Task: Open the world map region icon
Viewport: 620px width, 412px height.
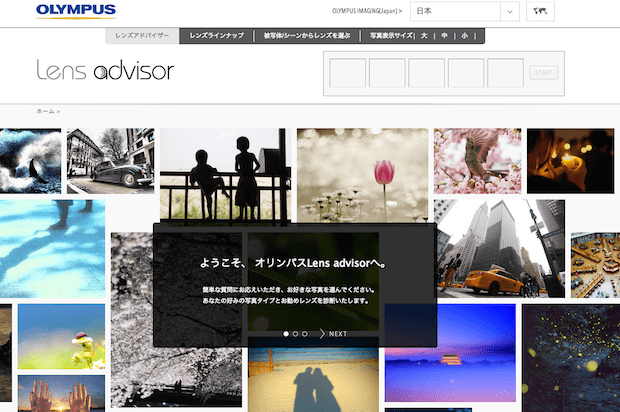Action: click(x=544, y=12)
